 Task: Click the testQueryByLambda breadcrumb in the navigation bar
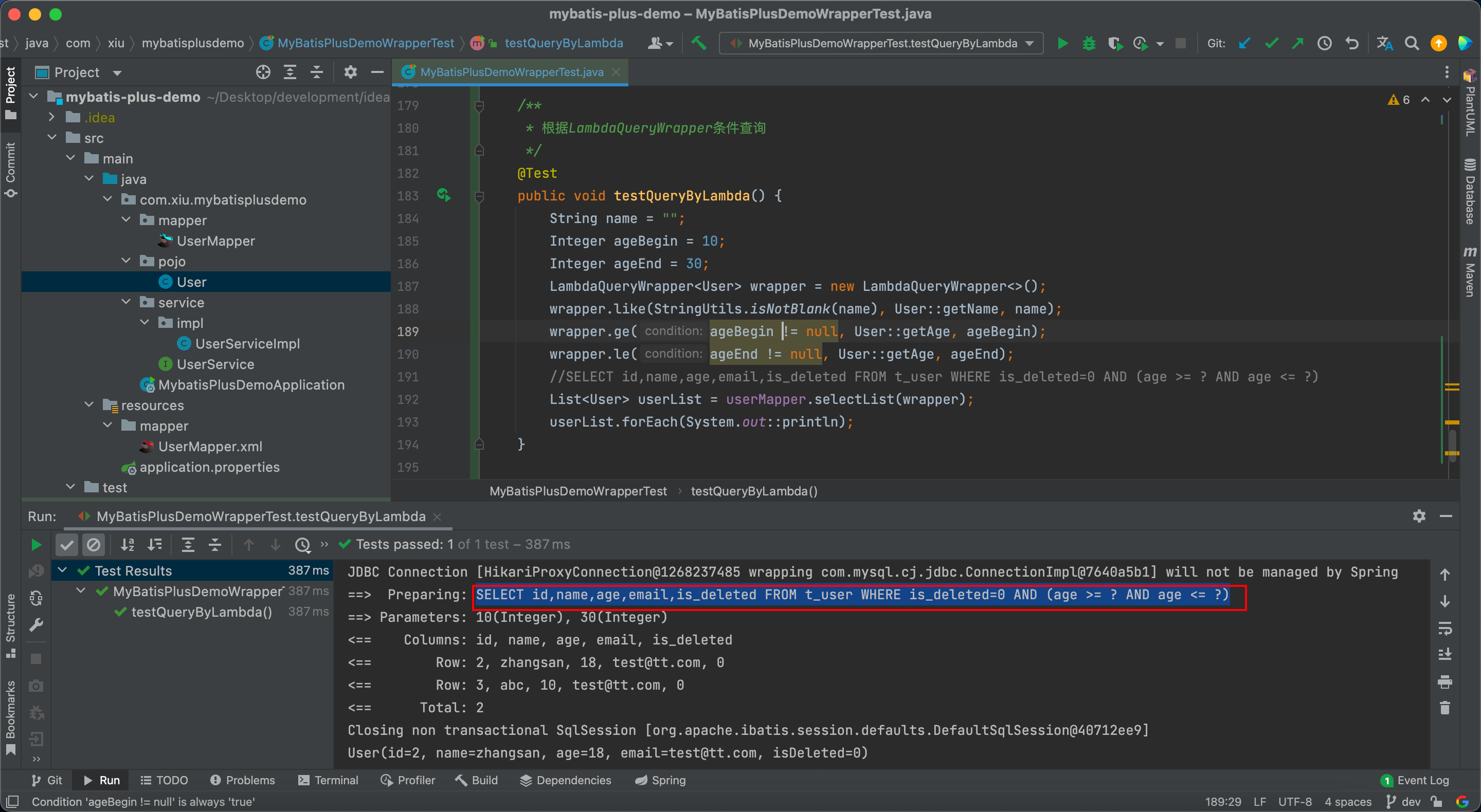tap(564, 43)
